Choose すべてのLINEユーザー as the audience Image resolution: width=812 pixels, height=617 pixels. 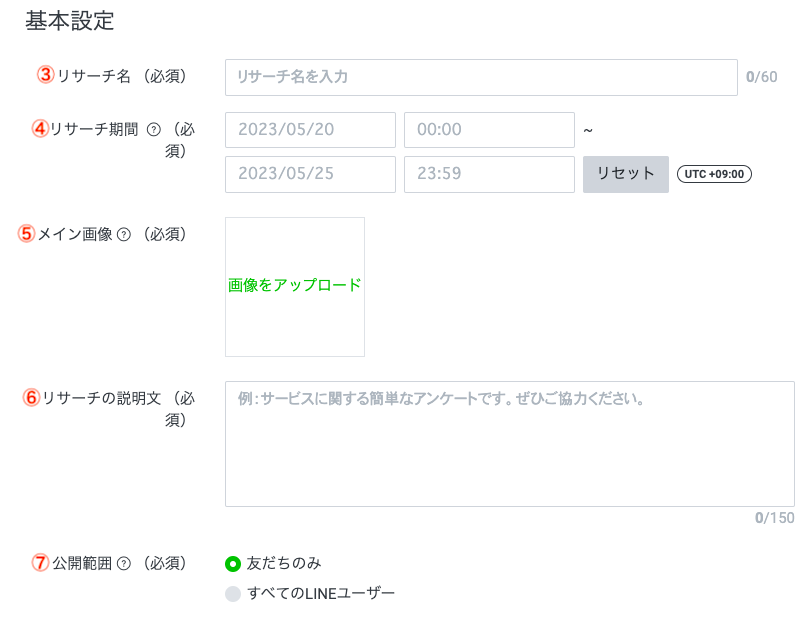pos(233,592)
